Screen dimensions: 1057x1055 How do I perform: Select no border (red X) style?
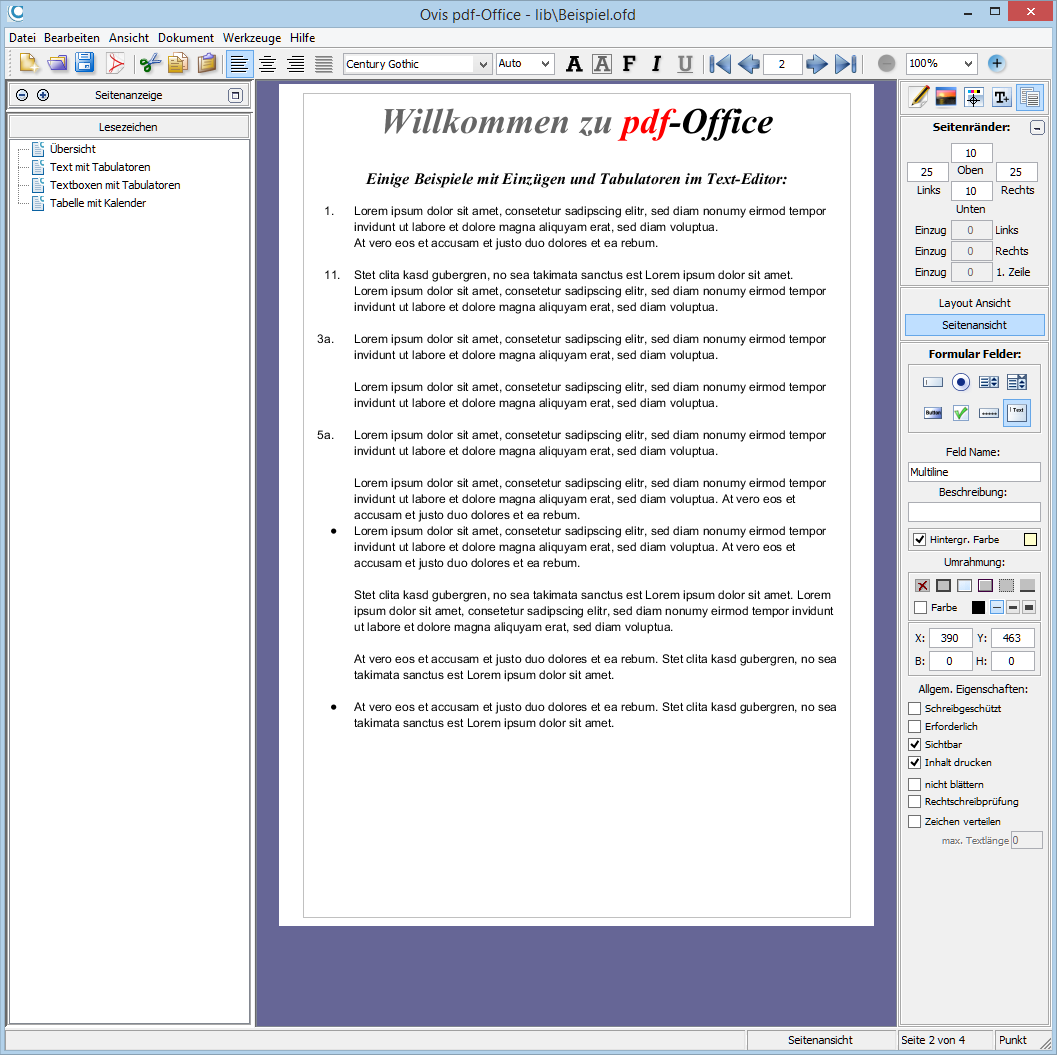point(922,585)
